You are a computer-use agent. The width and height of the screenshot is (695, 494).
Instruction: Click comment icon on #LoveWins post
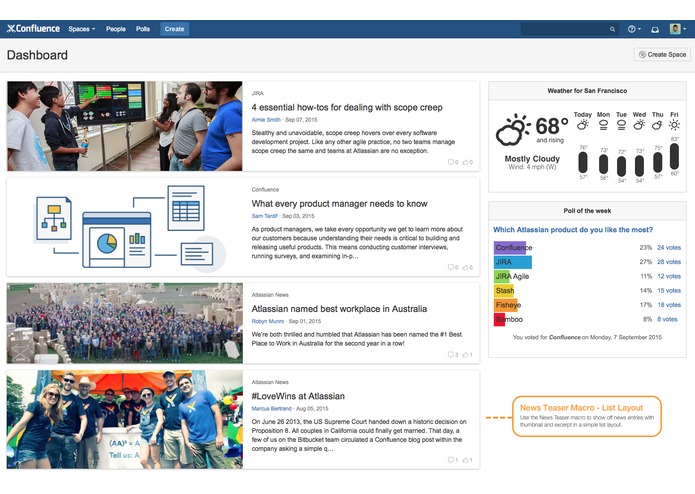[453, 460]
